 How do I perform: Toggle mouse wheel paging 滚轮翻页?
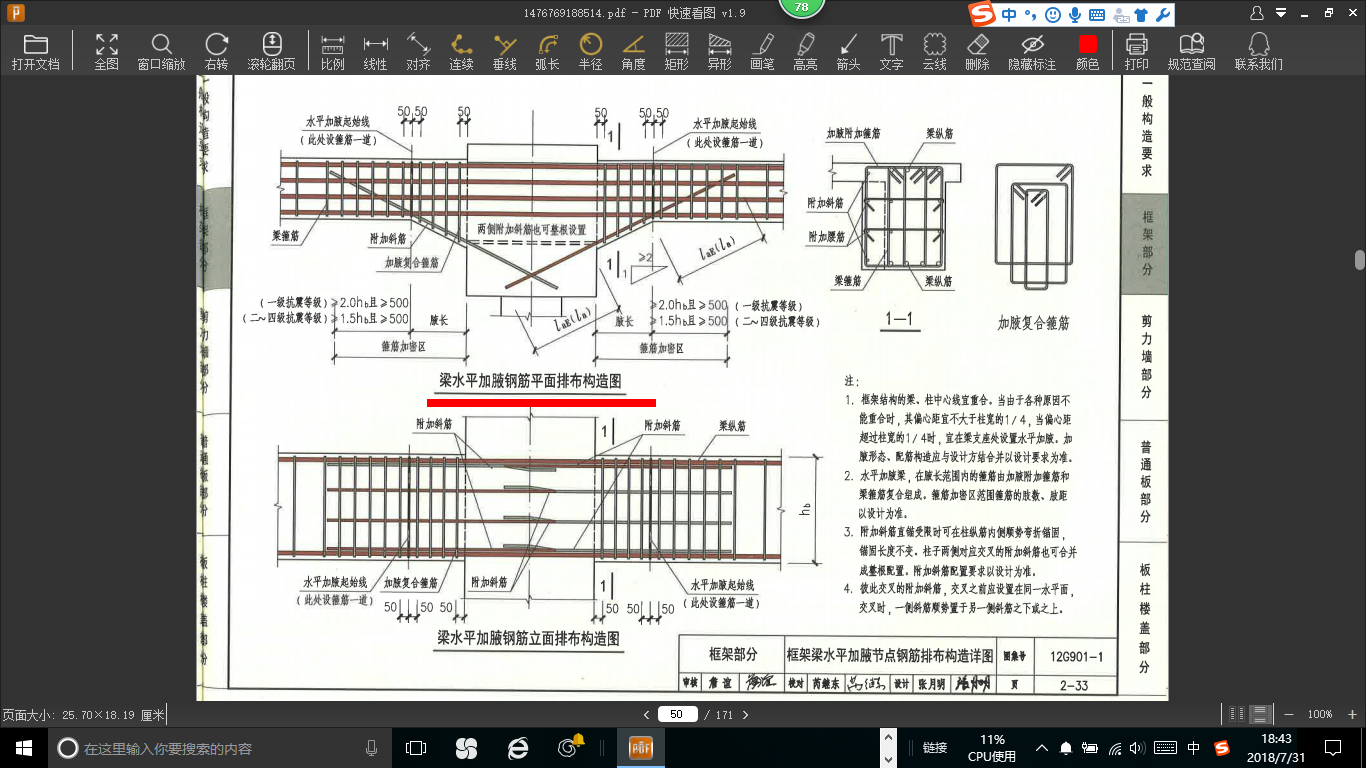(x=271, y=52)
